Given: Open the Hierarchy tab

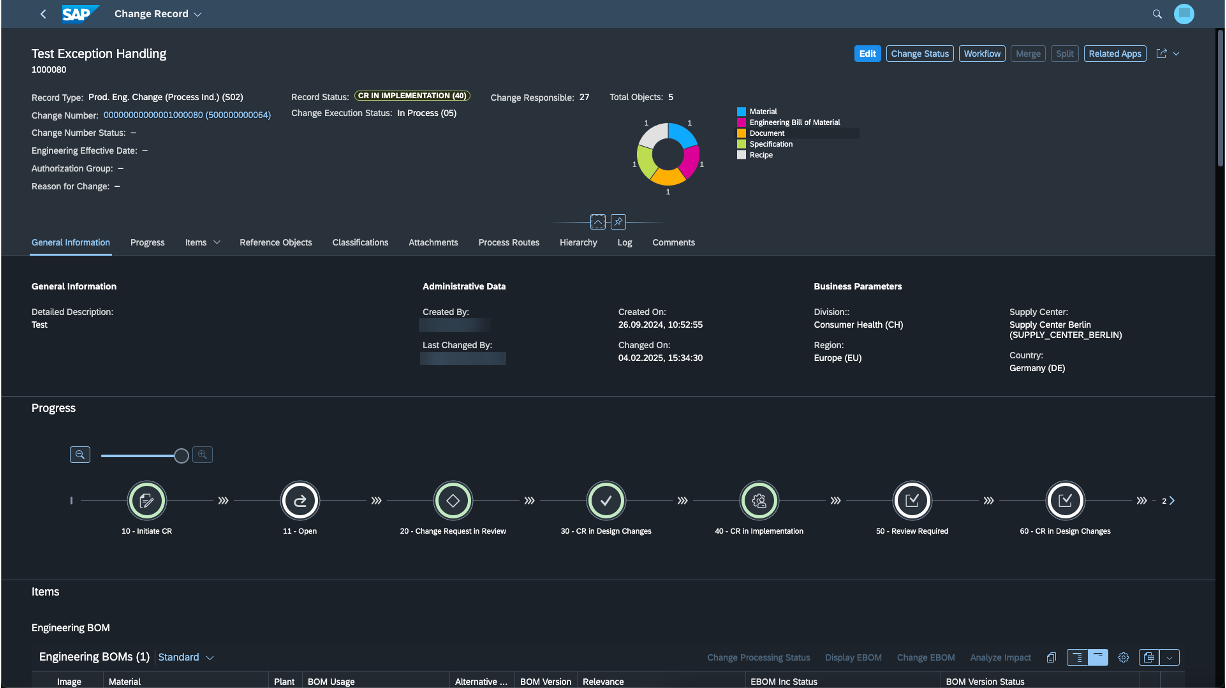Looking at the screenshot, I should pos(578,243).
